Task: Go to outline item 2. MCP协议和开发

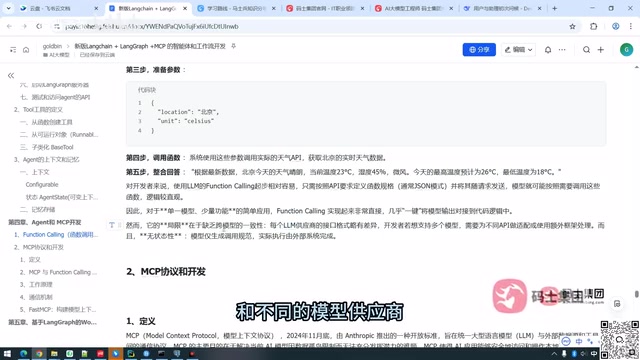Action: [39, 247]
